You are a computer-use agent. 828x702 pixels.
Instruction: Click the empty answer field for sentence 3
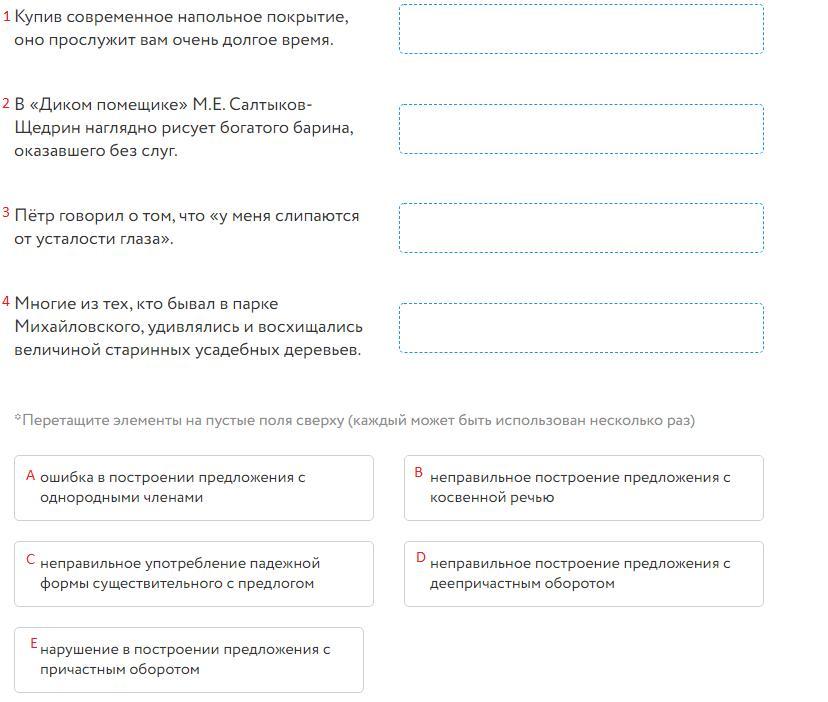581,228
